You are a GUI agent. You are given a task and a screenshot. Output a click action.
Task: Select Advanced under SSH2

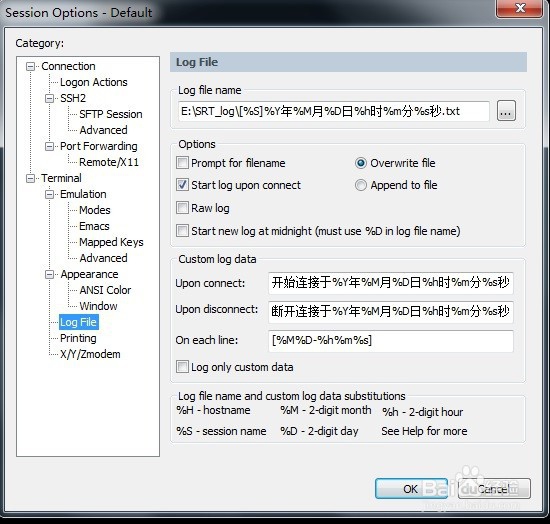tap(103, 130)
